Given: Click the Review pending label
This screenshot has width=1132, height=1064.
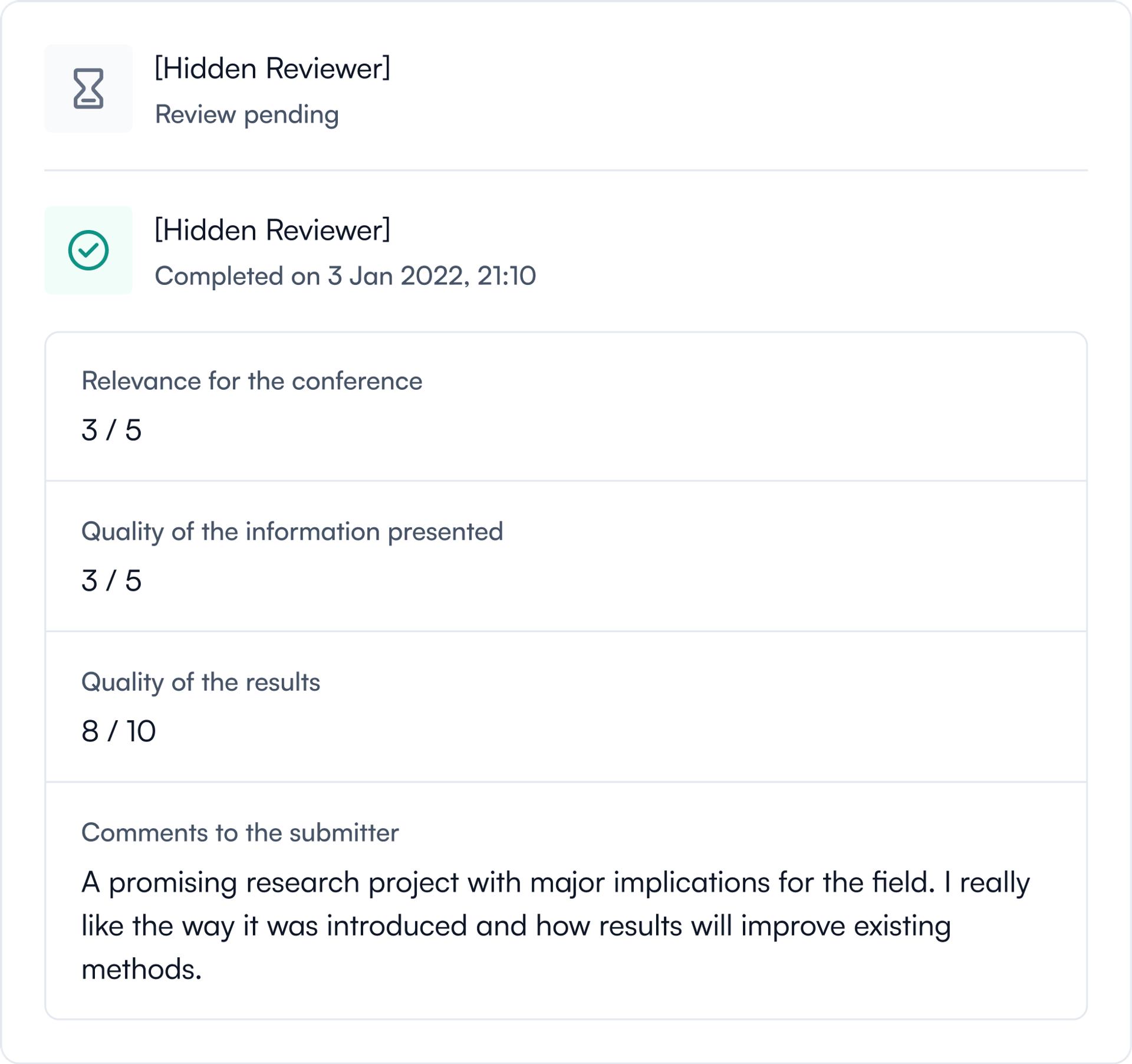Looking at the screenshot, I should point(246,114).
